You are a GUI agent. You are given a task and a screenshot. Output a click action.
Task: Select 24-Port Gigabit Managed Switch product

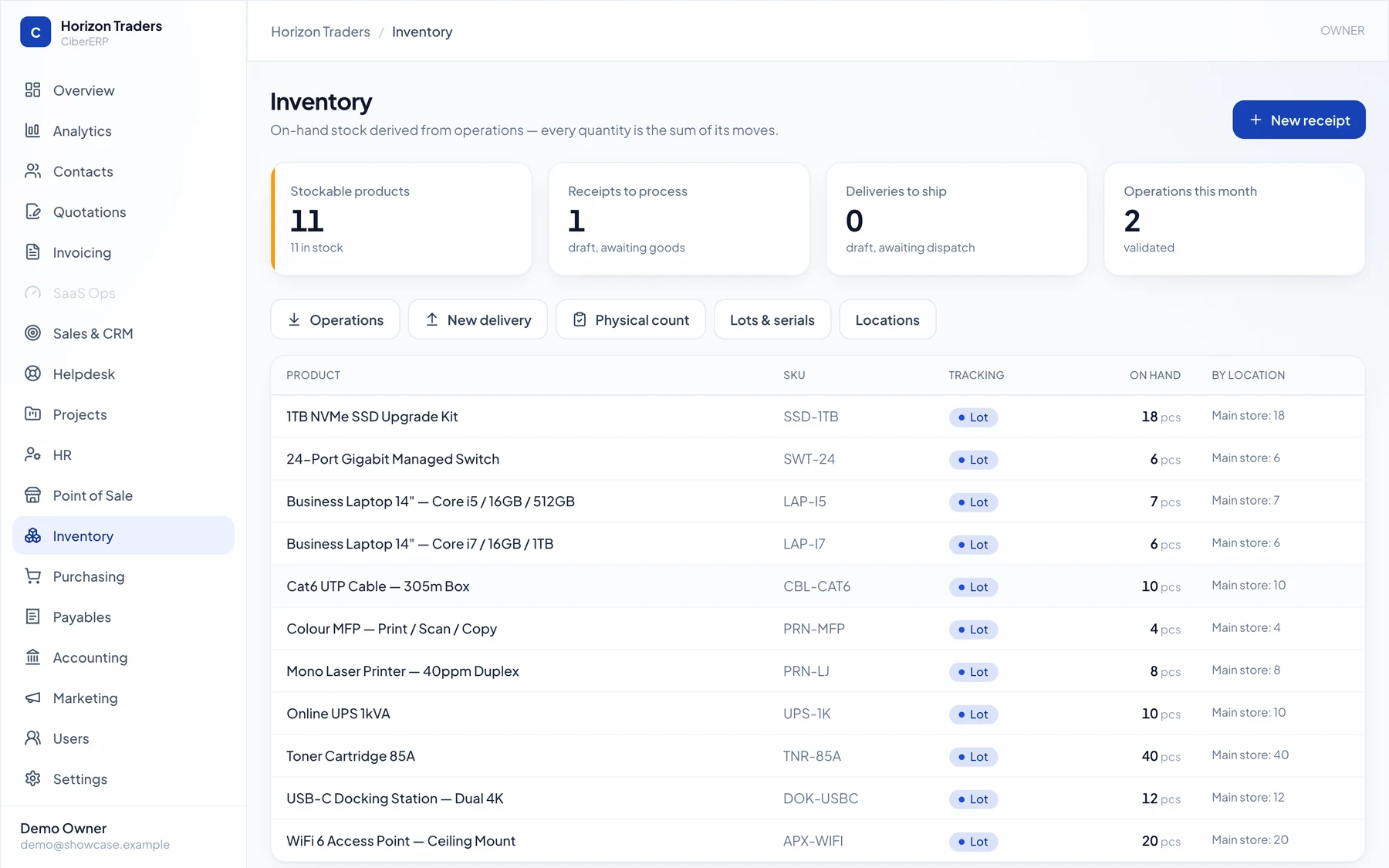pos(393,459)
